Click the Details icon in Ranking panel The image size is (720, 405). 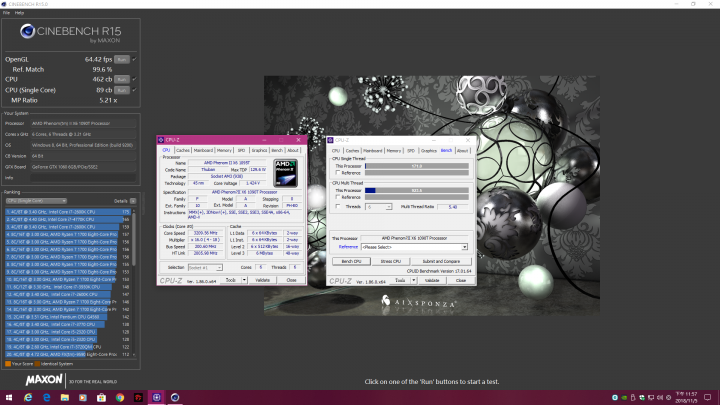[x=133, y=201]
